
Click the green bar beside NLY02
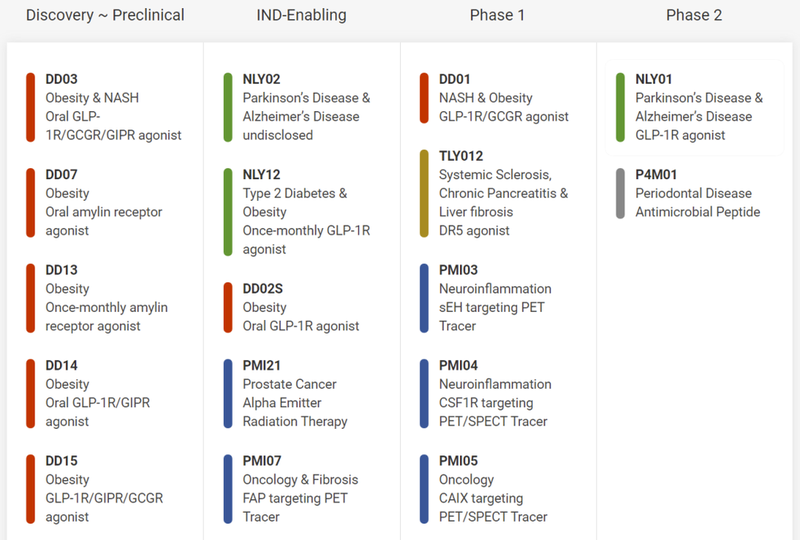click(x=228, y=107)
